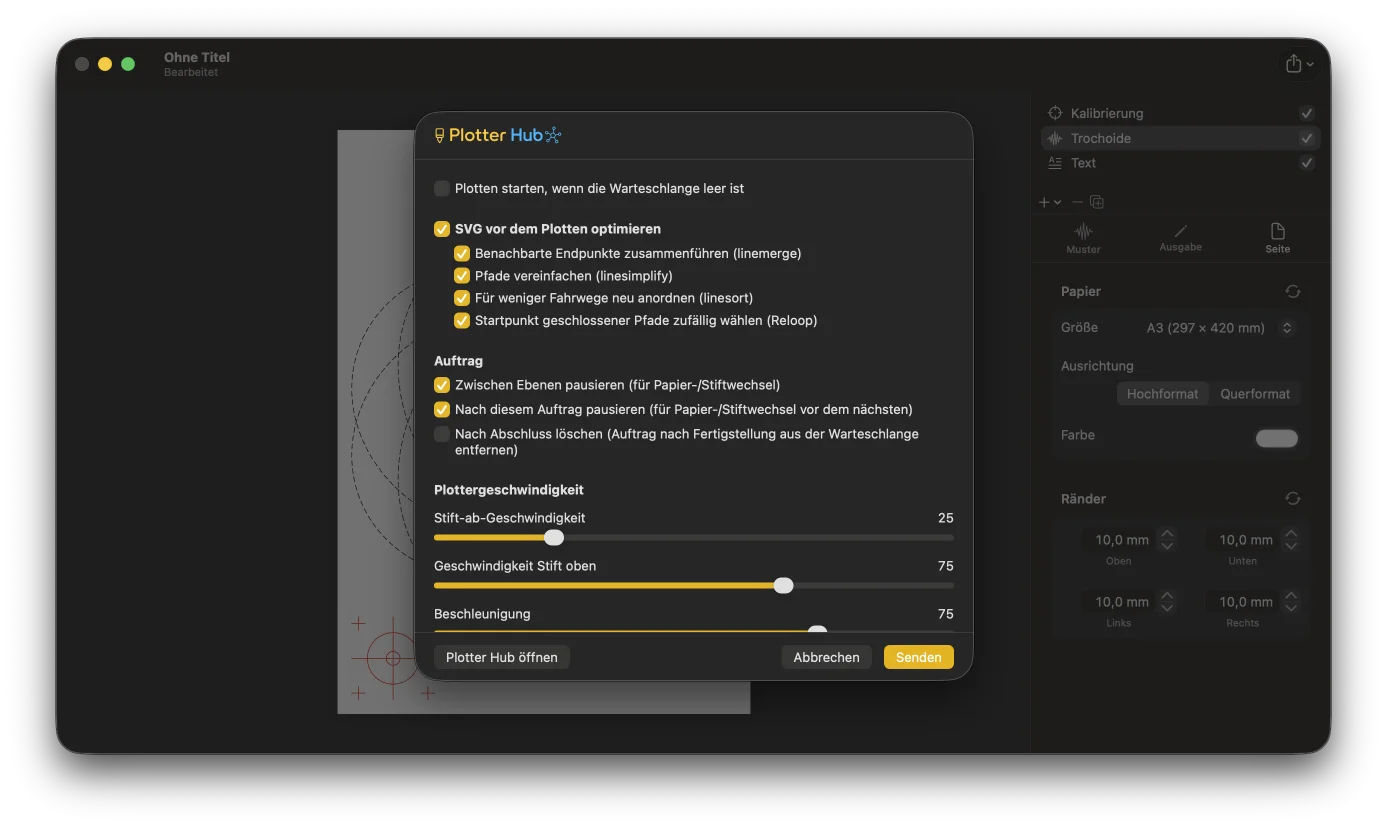Click the minus icon to remove a layer
The width and height of the screenshot is (1387, 828).
(1077, 202)
